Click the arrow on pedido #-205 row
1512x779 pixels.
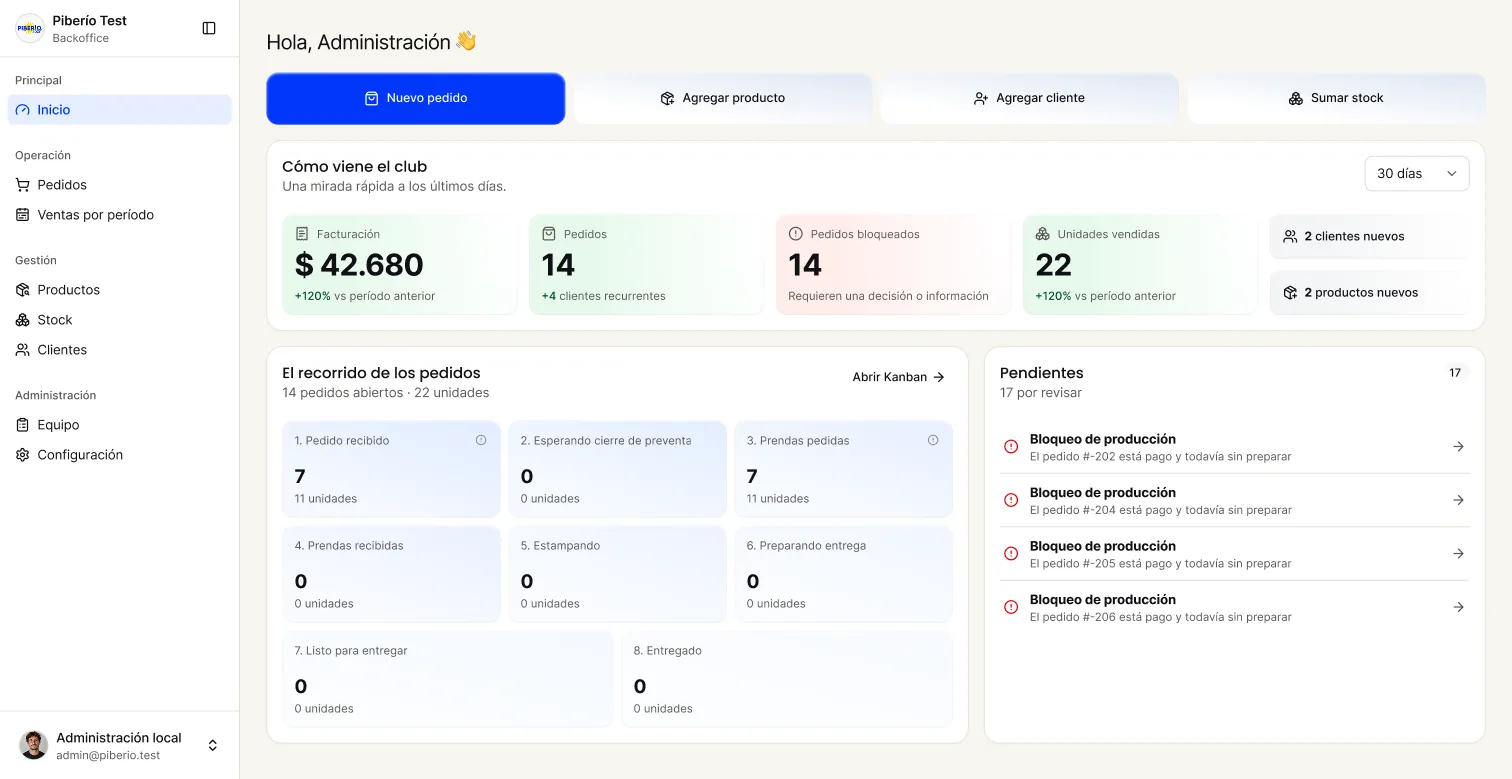[x=1458, y=554]
